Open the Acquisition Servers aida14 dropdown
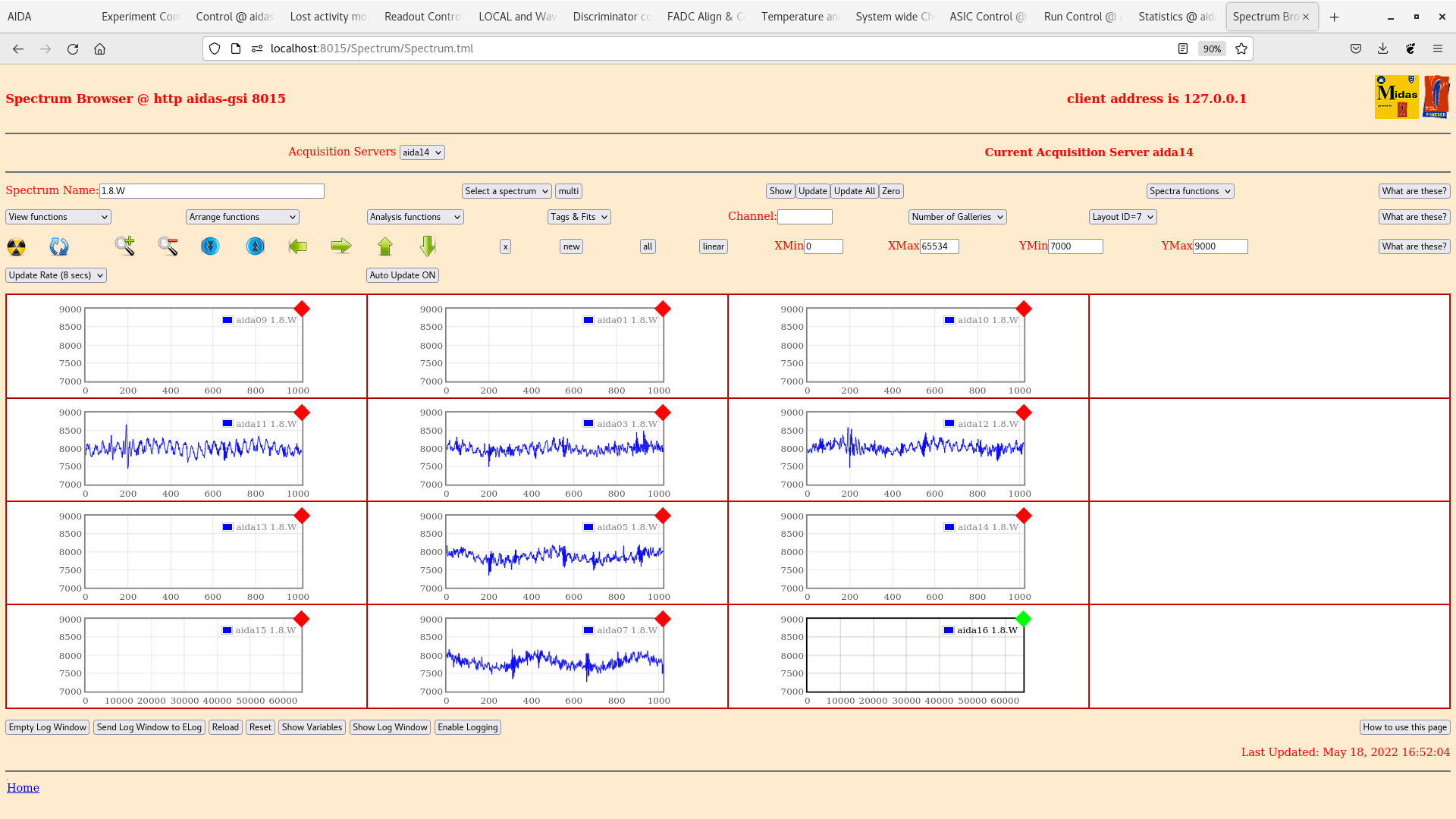 422,152
